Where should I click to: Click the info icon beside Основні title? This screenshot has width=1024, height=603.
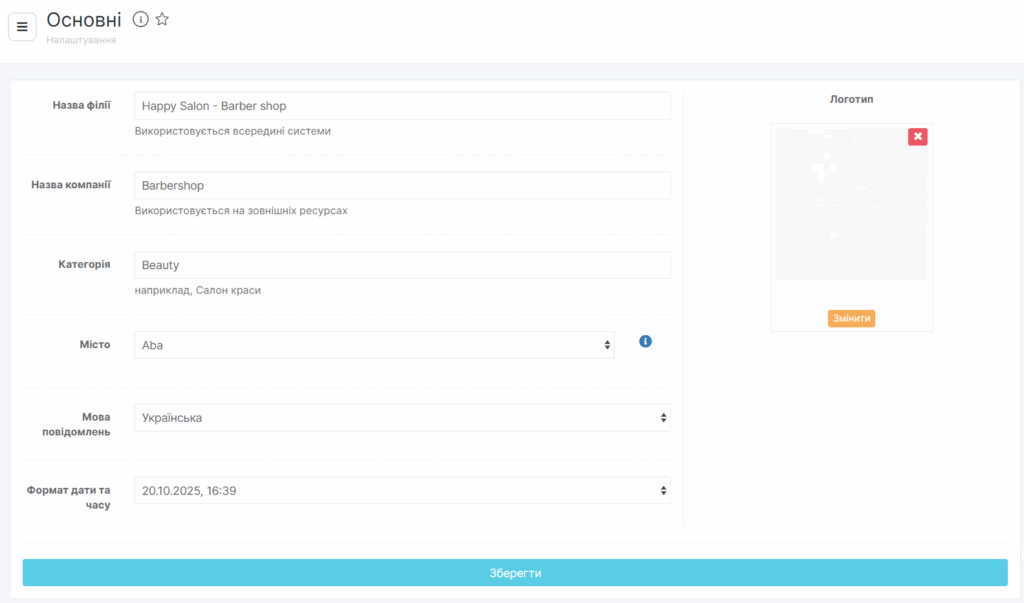pyautogui.click(x=141, y=19)
